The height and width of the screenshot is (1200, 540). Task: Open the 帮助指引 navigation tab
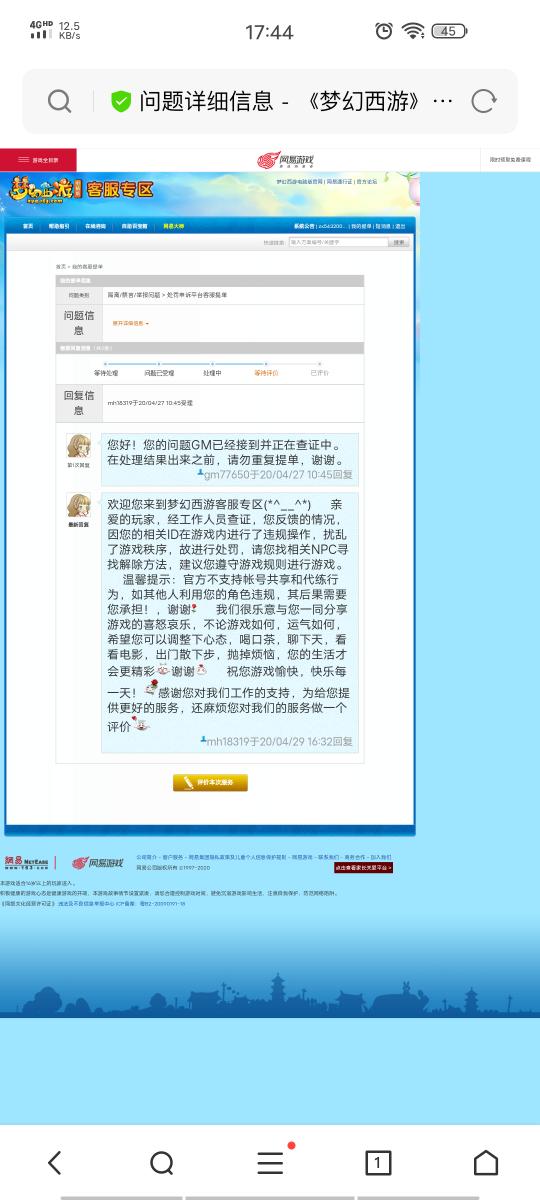click(59, 226)
